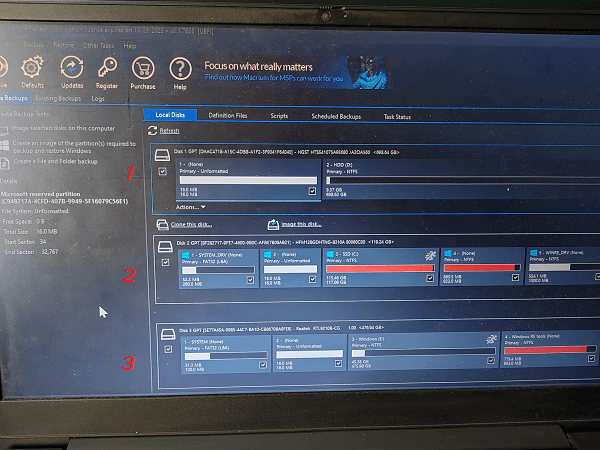Click Windows flag icon on WINRE_DRV partition

click(x=533, y=253)
